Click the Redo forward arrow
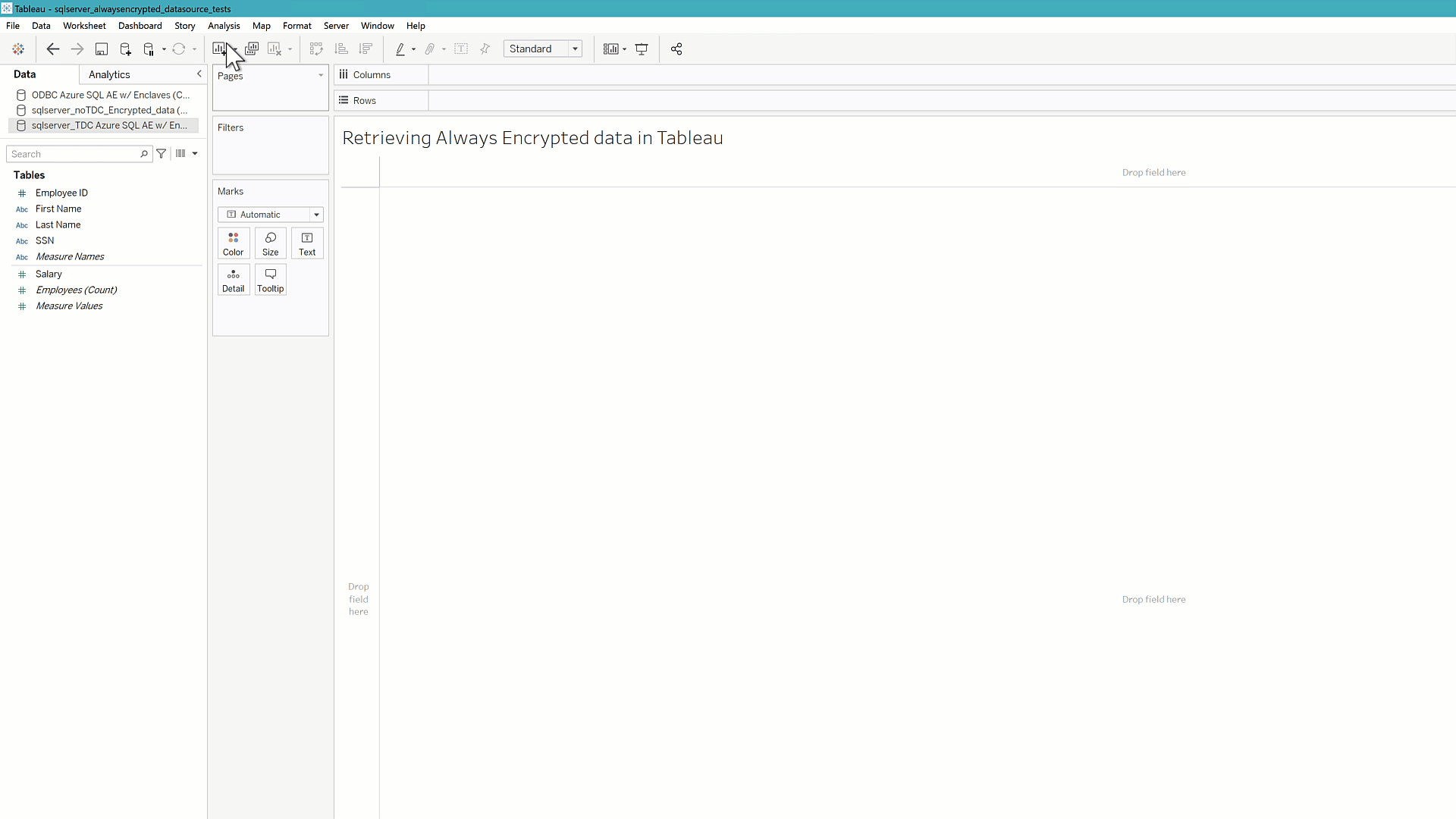 click(77, 49)
